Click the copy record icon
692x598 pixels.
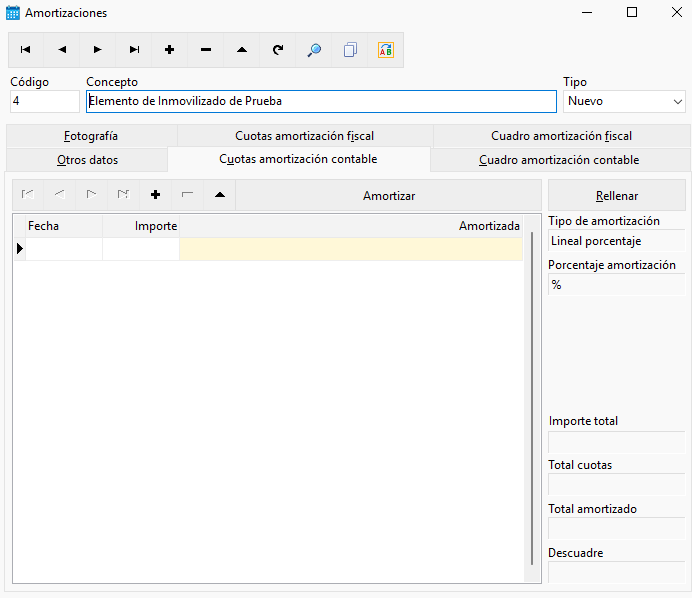(350, 50)
